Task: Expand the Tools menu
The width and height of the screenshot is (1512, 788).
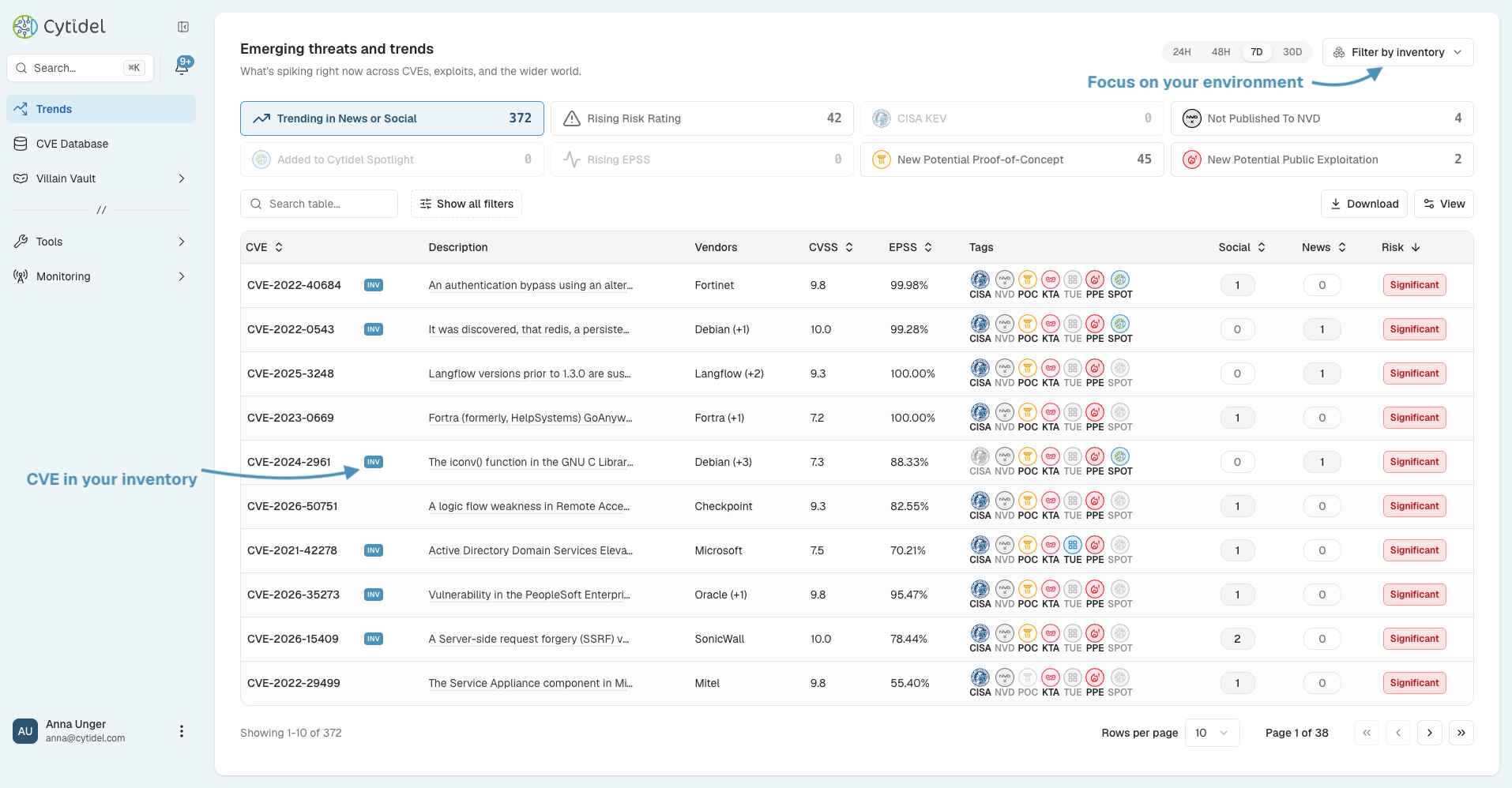Action: 101,242
